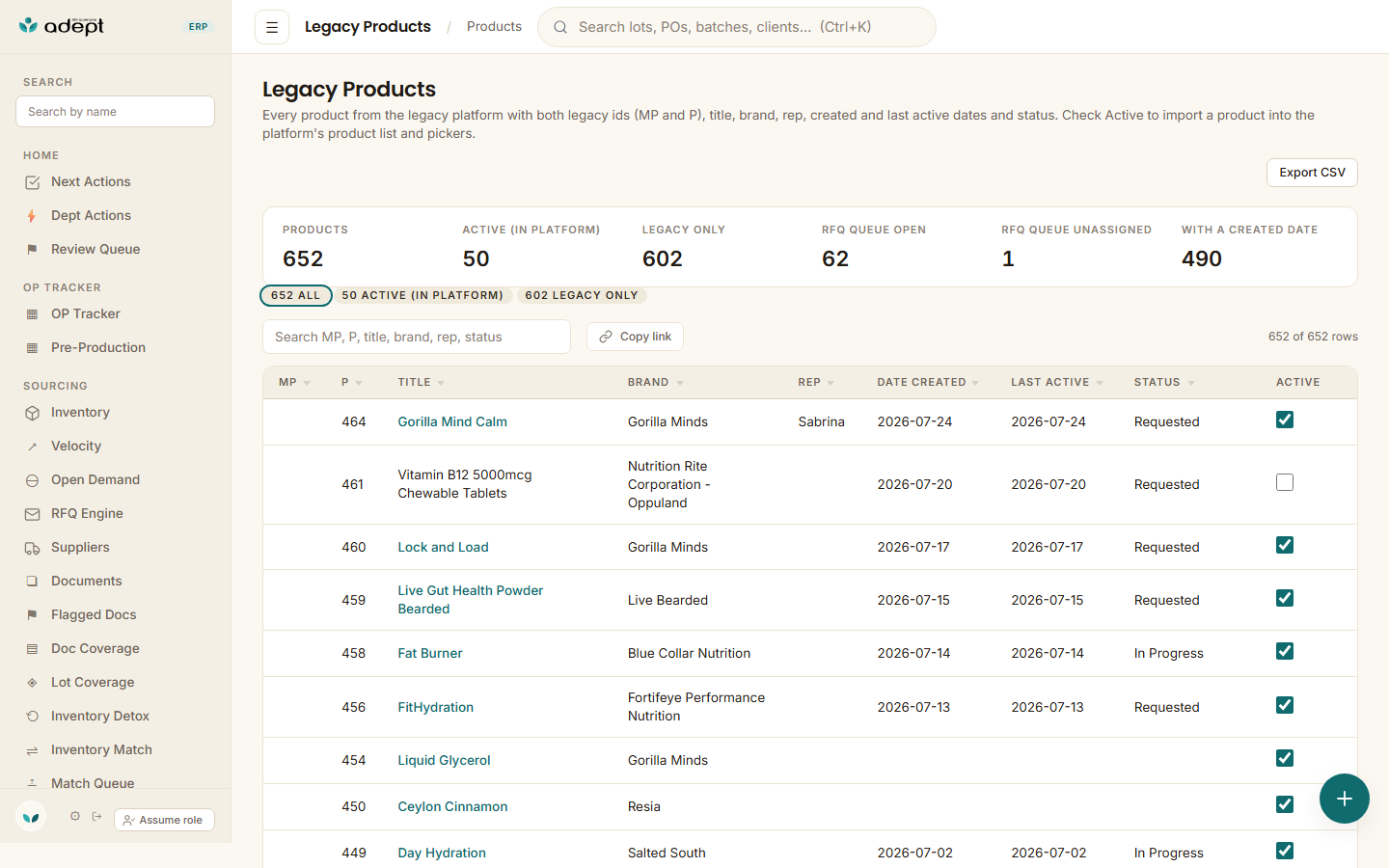Open the Rep column sort dropdown
The width and height of the screenshot is (1389, 868).
(831, 383)
